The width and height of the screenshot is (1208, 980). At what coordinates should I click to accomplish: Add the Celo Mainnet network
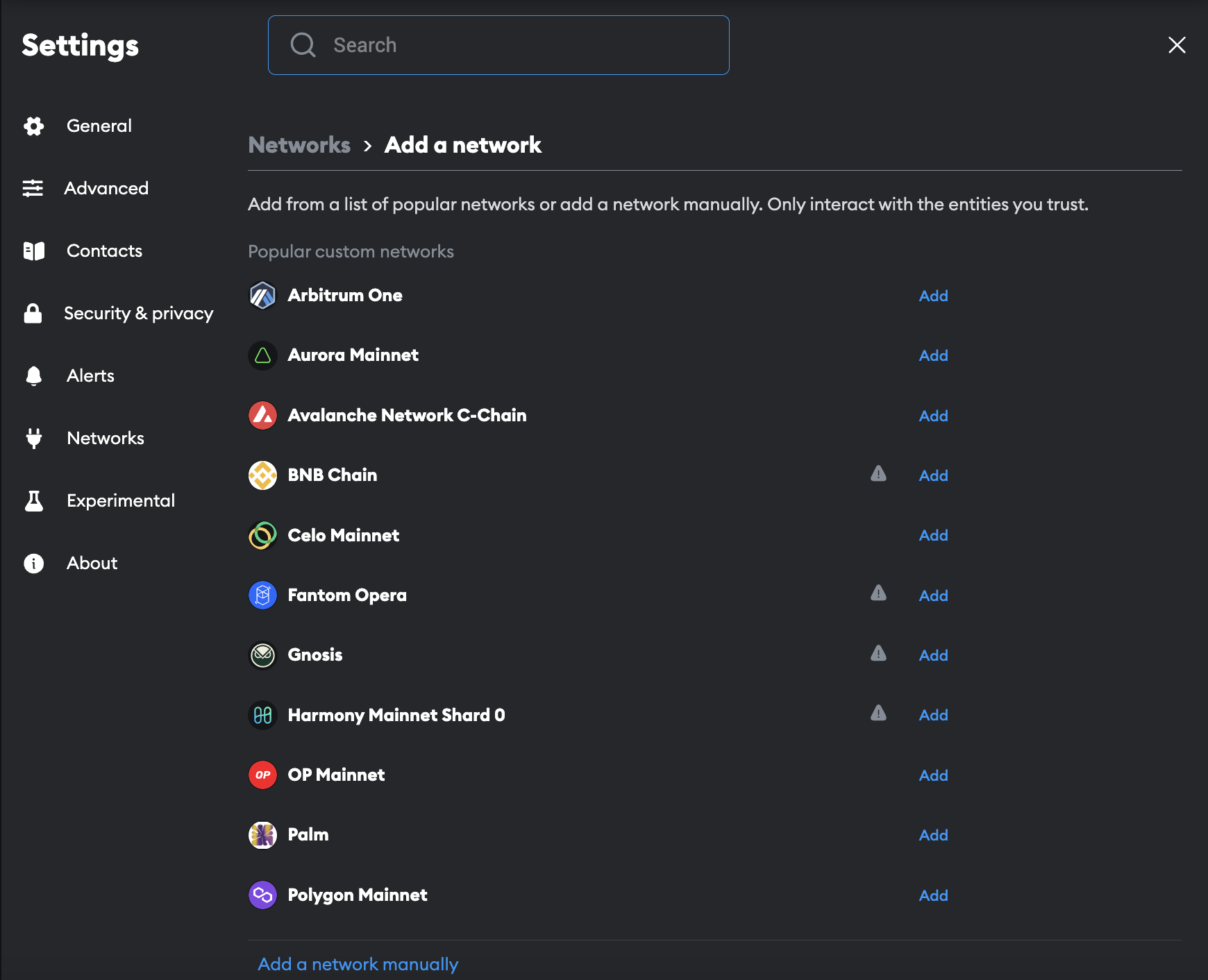933,535
